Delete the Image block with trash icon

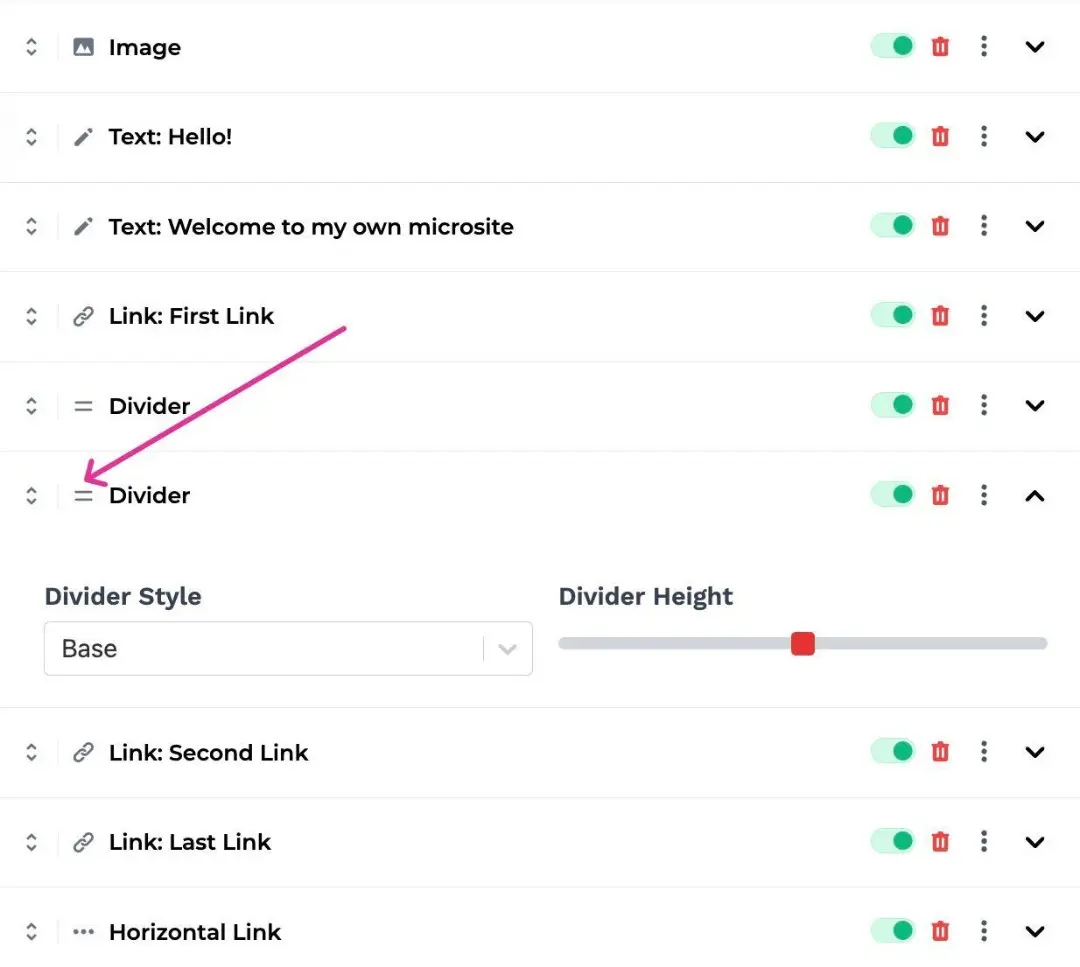(940, 47)
